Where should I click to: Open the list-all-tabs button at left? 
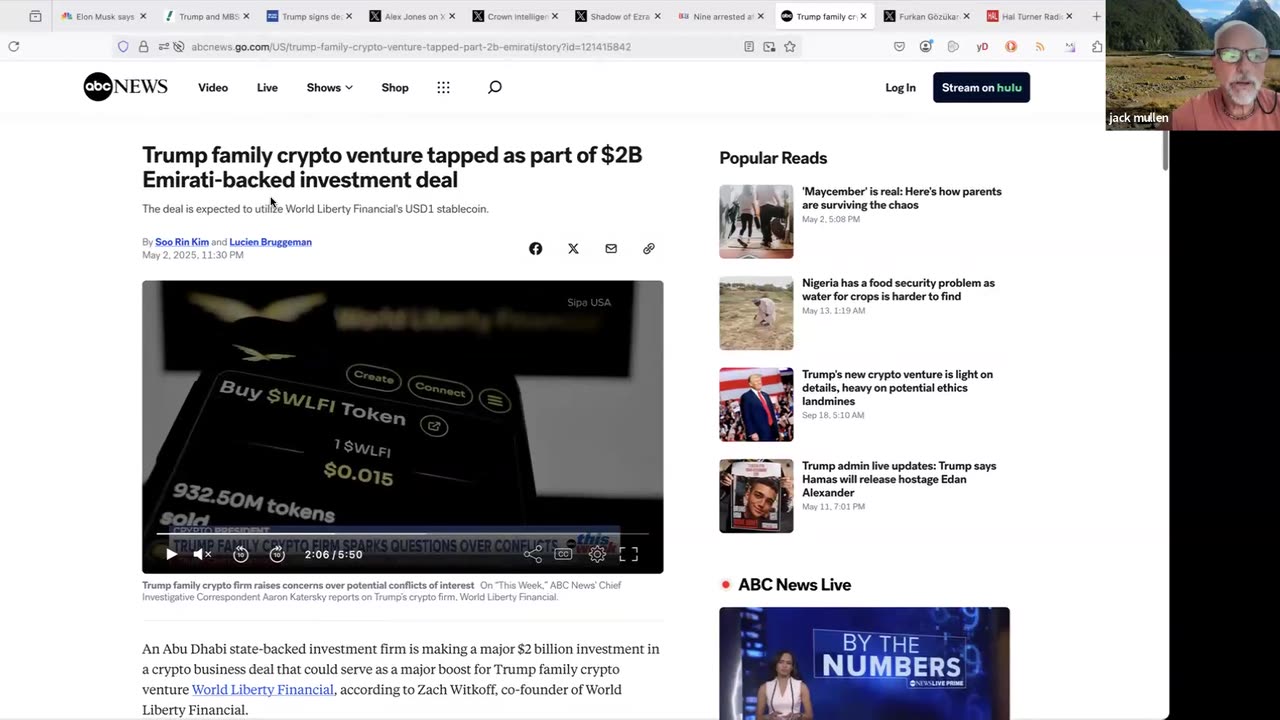[x=35, y=16]
